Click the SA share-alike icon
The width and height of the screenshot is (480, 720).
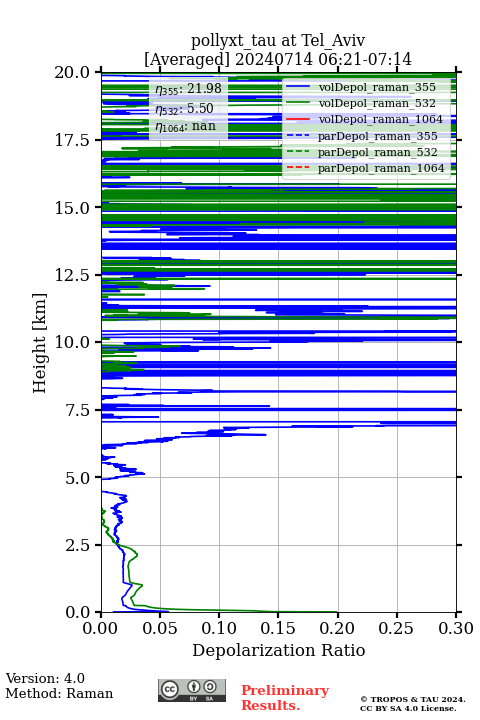point(210,687)
